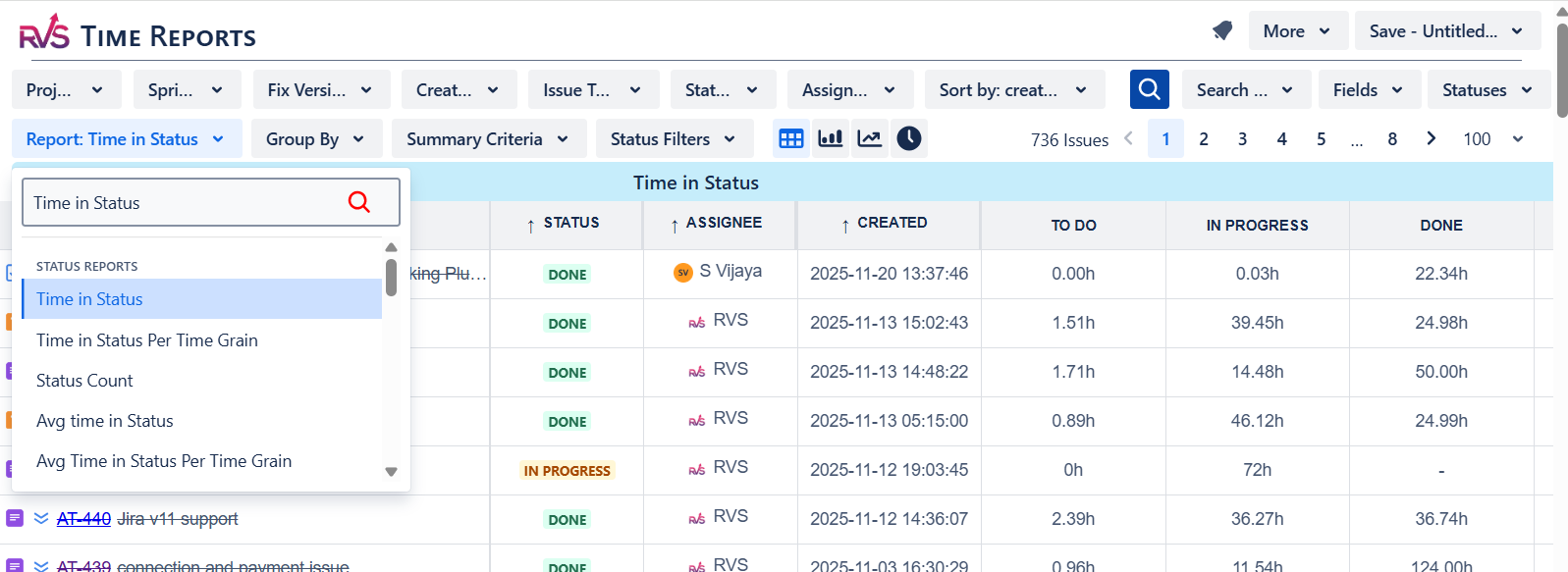Click the DONE column header
Screen dimensions: 1568x572
pos(1441,225)
